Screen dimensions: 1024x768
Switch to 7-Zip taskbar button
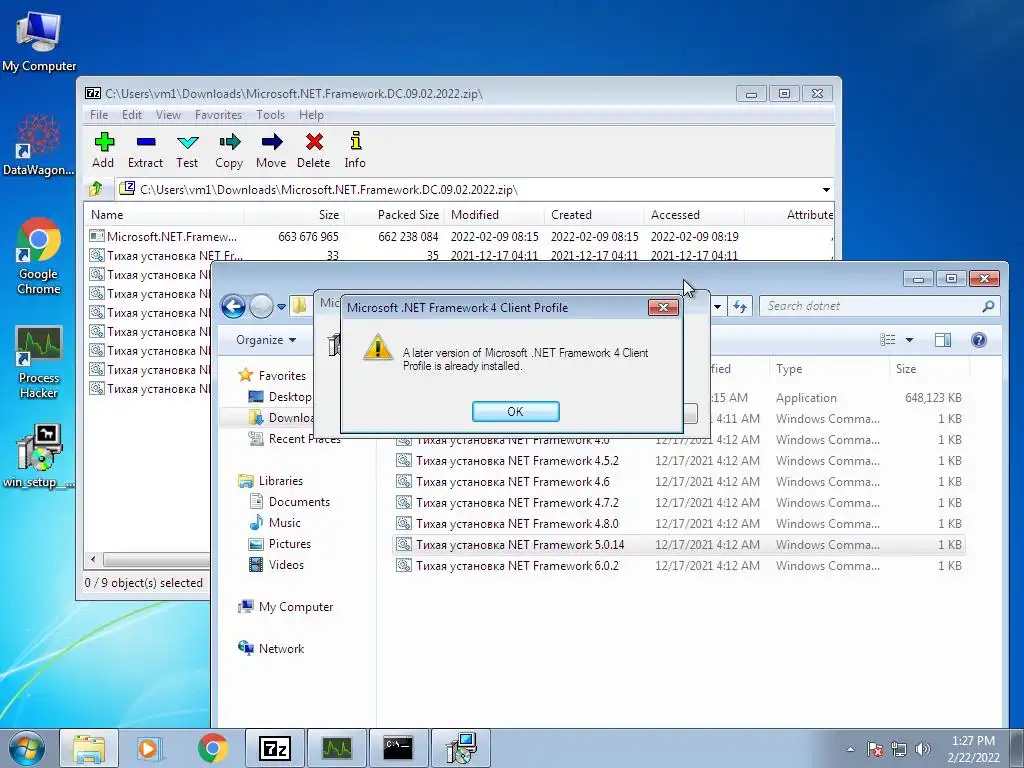click(274, 748)
